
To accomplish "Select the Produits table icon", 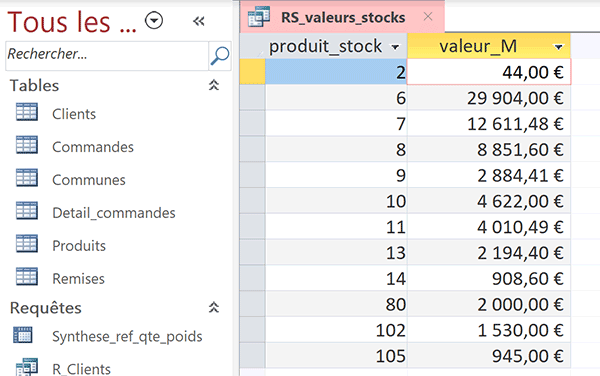I will (27, 244).
